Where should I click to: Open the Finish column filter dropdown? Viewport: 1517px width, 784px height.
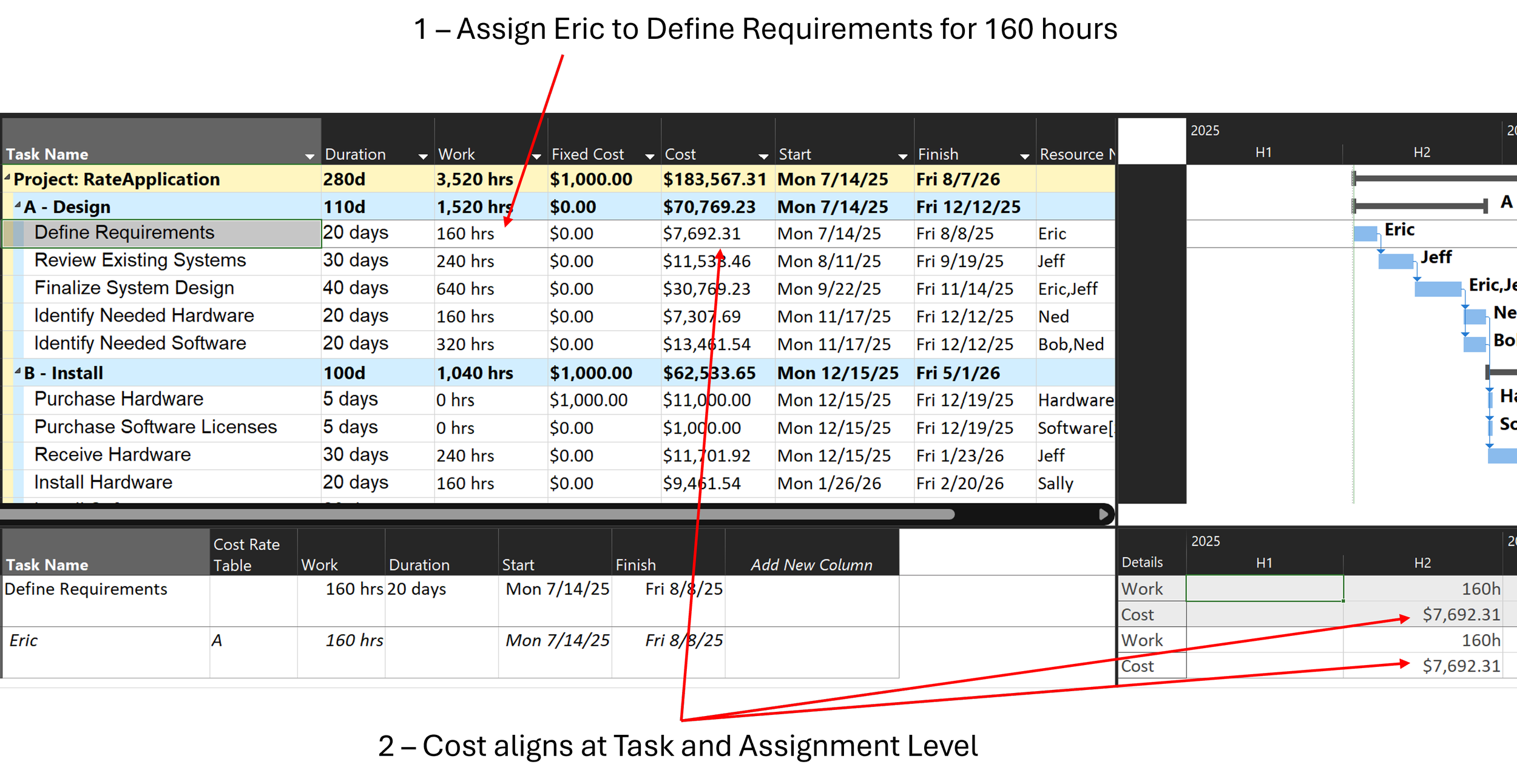coord(1025,157)
